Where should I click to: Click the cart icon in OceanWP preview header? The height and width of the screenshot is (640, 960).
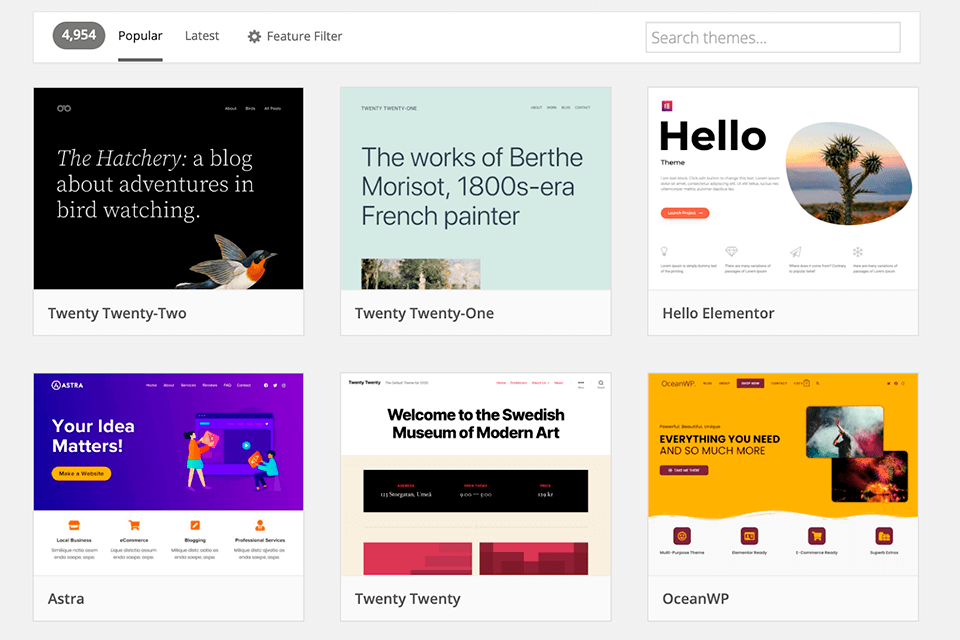pos(806,383)
